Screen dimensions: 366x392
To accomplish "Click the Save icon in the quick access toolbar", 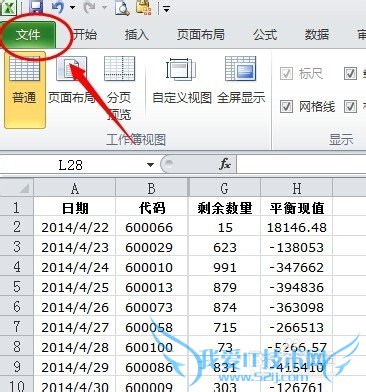I will 36,7.
